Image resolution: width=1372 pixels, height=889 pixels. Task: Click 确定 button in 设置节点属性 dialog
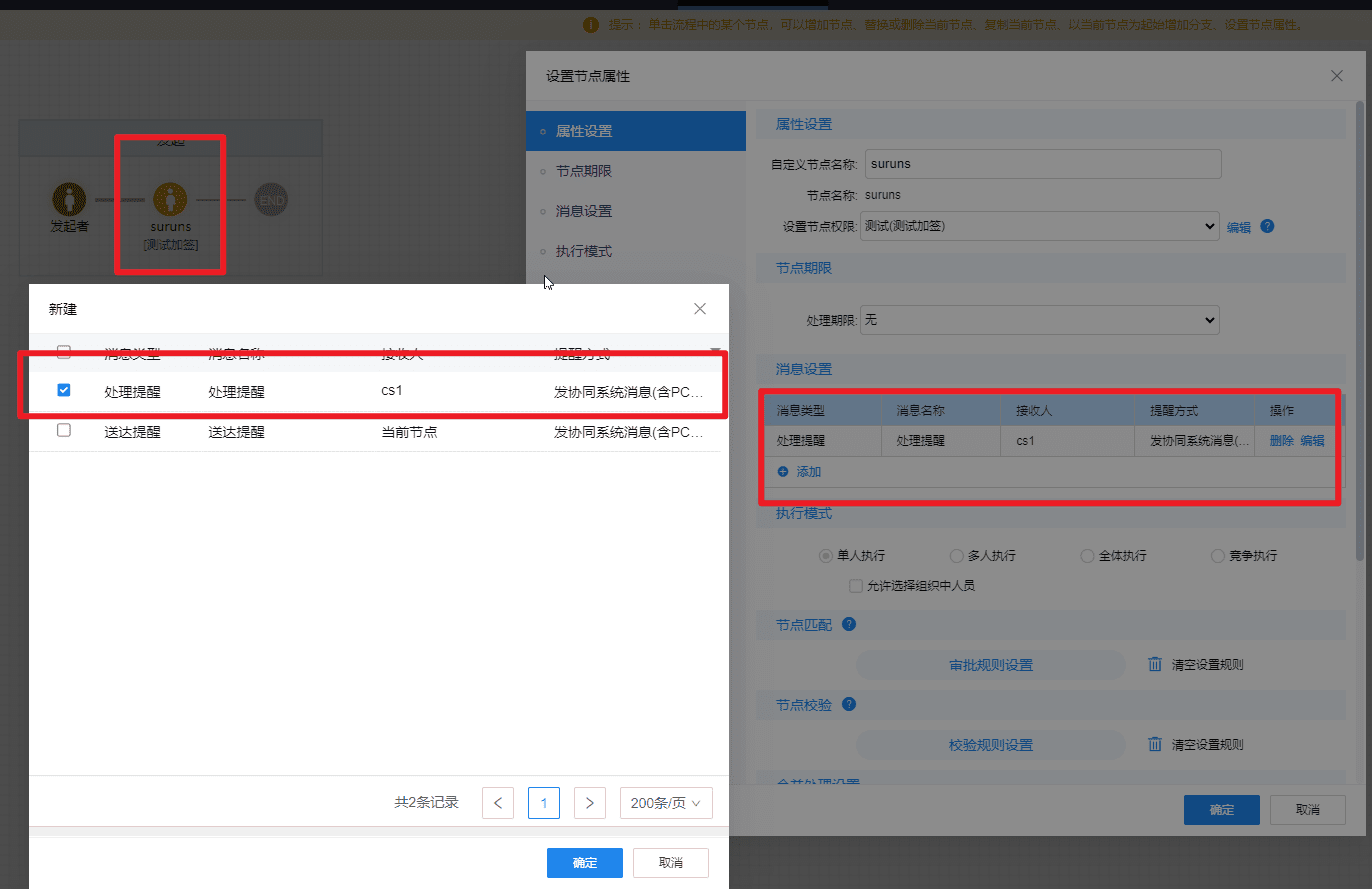(1221, 810)
